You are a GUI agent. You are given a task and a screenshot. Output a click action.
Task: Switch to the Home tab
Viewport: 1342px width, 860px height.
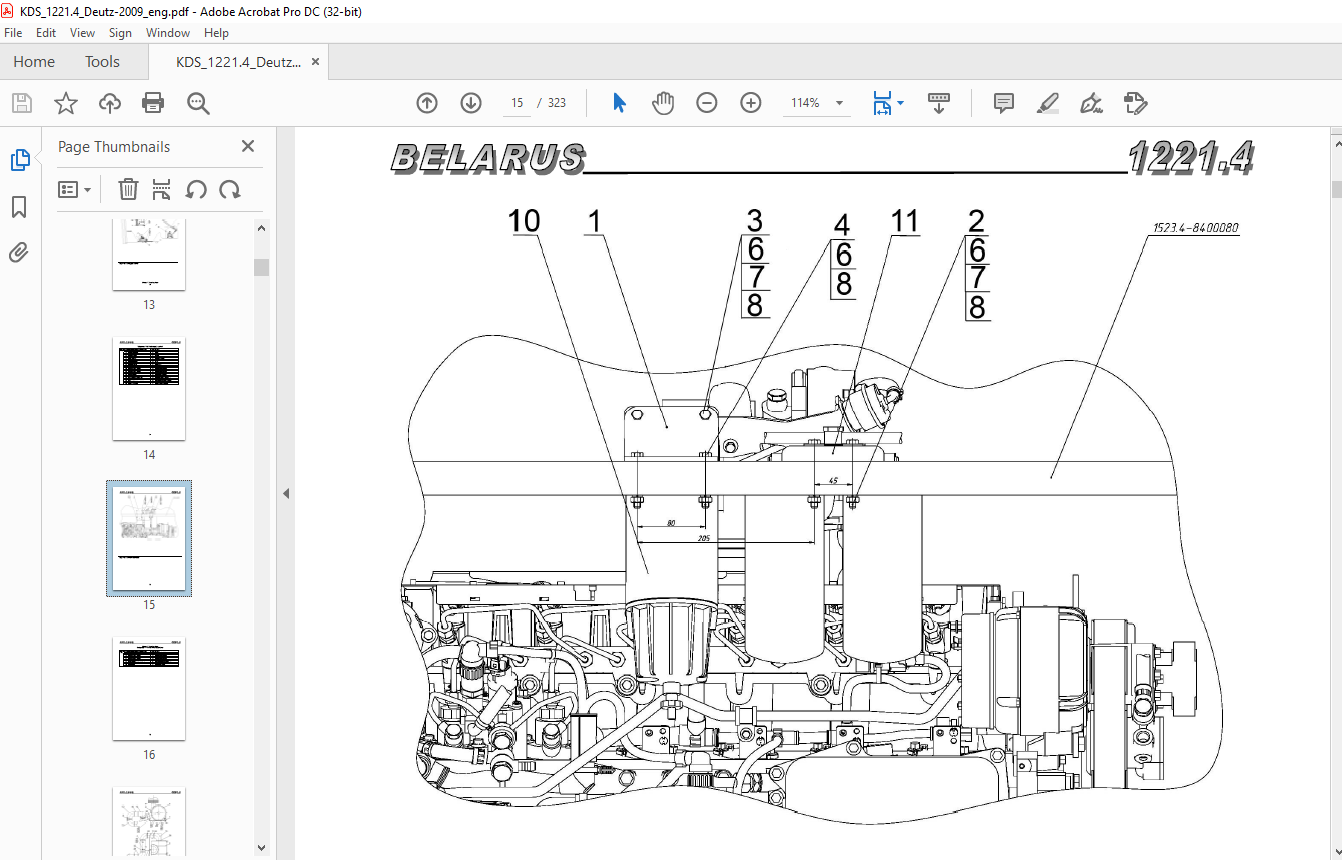(34, 62)
